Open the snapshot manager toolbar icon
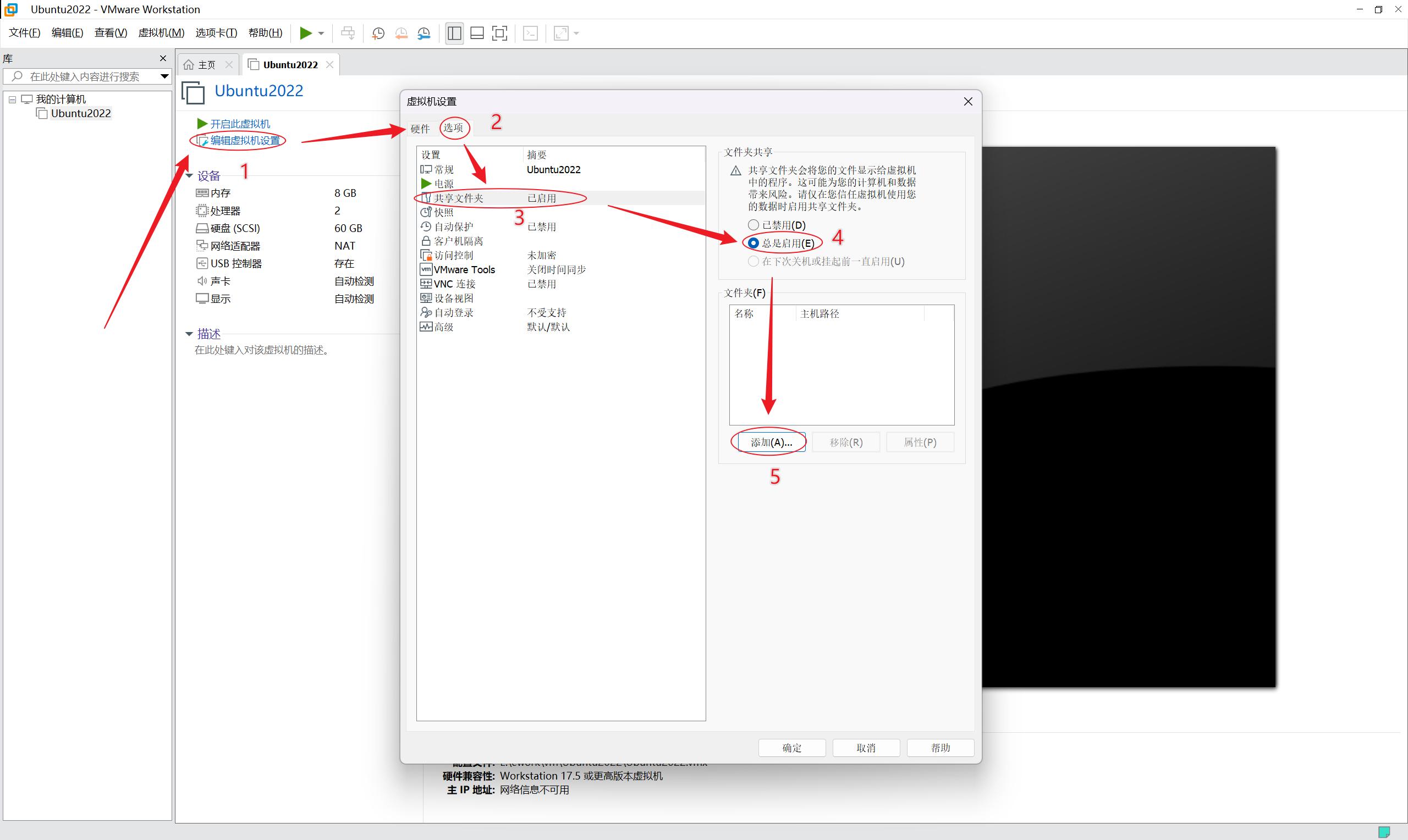 coord(424,34)
